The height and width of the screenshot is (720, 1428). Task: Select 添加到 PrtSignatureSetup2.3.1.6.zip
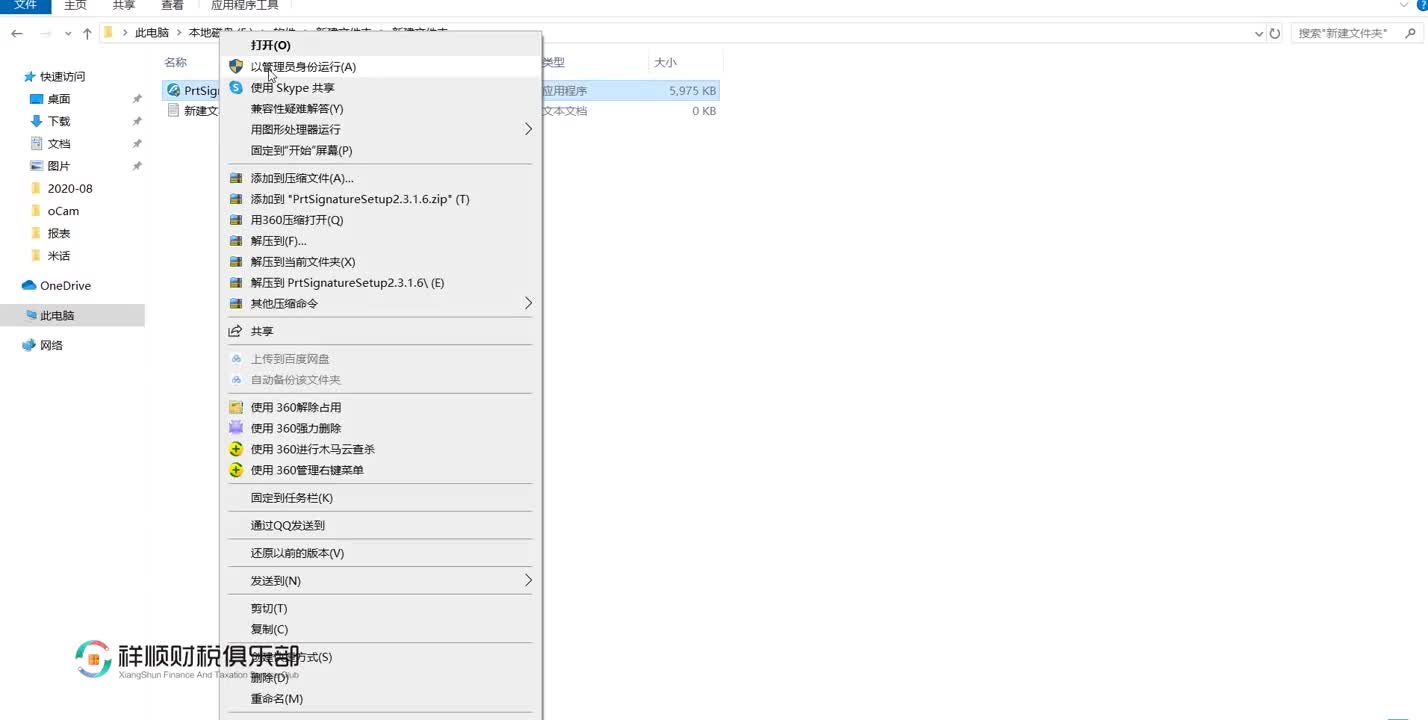pos(360,199)
